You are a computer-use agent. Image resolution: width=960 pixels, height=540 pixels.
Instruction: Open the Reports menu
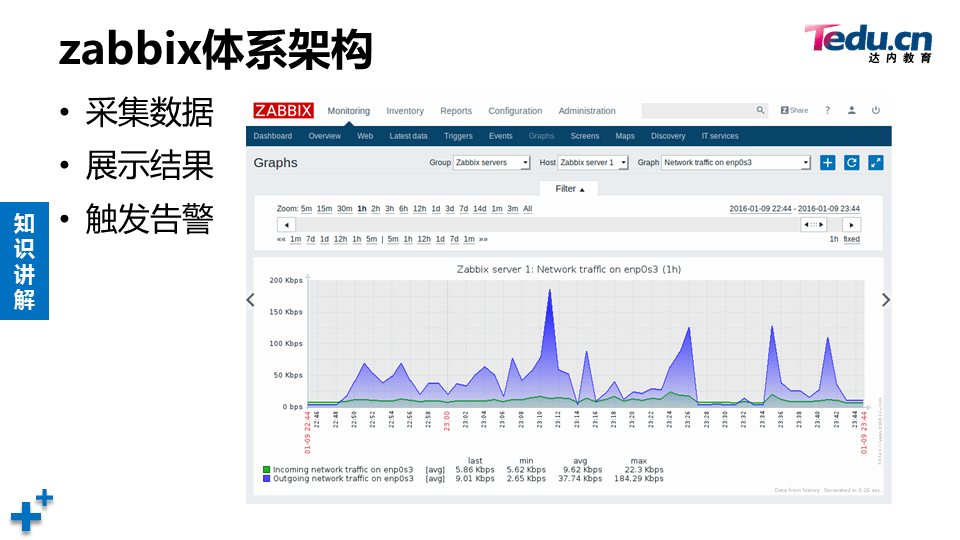pos(456,111)
